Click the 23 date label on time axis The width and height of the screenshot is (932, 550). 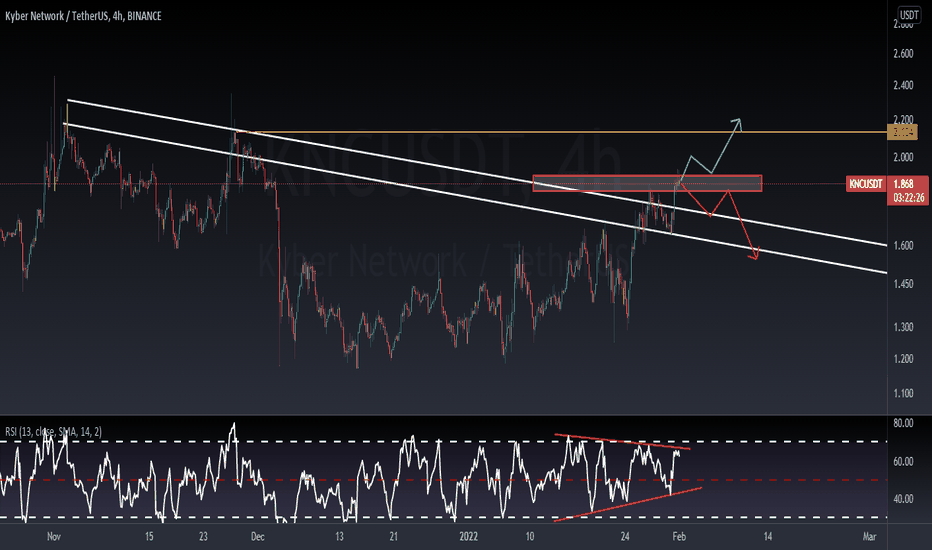pyautogui.click(x=203, y=536)
